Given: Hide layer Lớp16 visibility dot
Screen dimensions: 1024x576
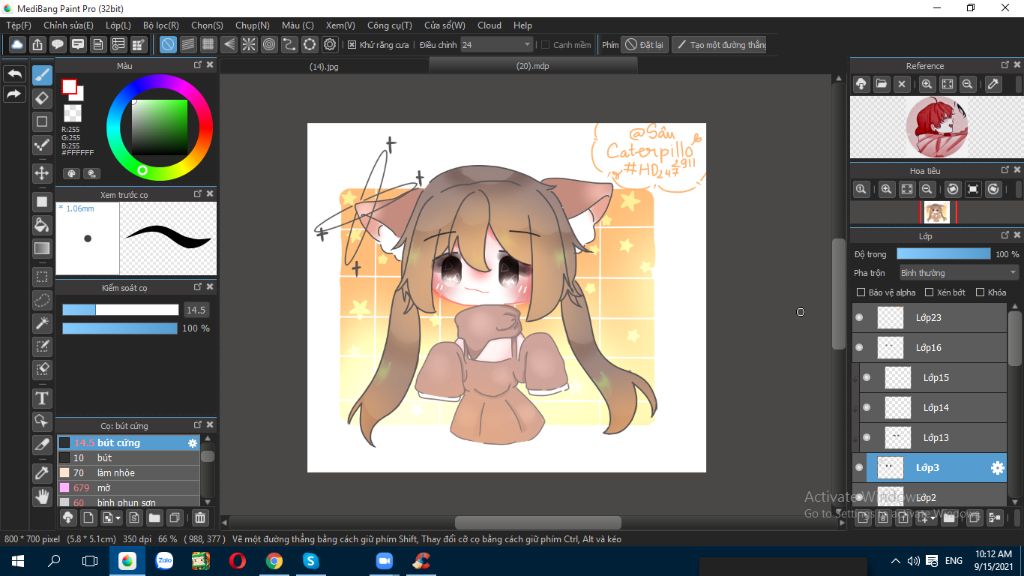Looking at the screenshot, I should (859, 347).
